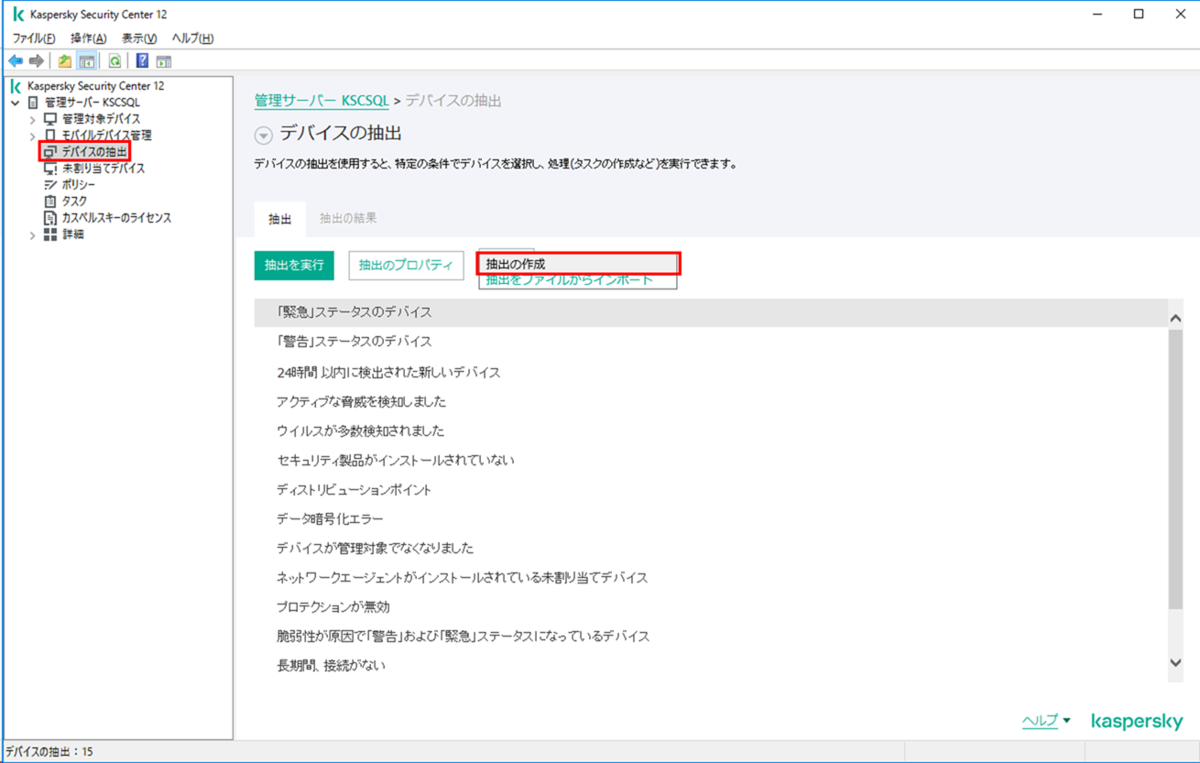1200x763 pixels.
Task: Click the document icon beside カスペルスキーのライセンス
Action: (50, 217)
